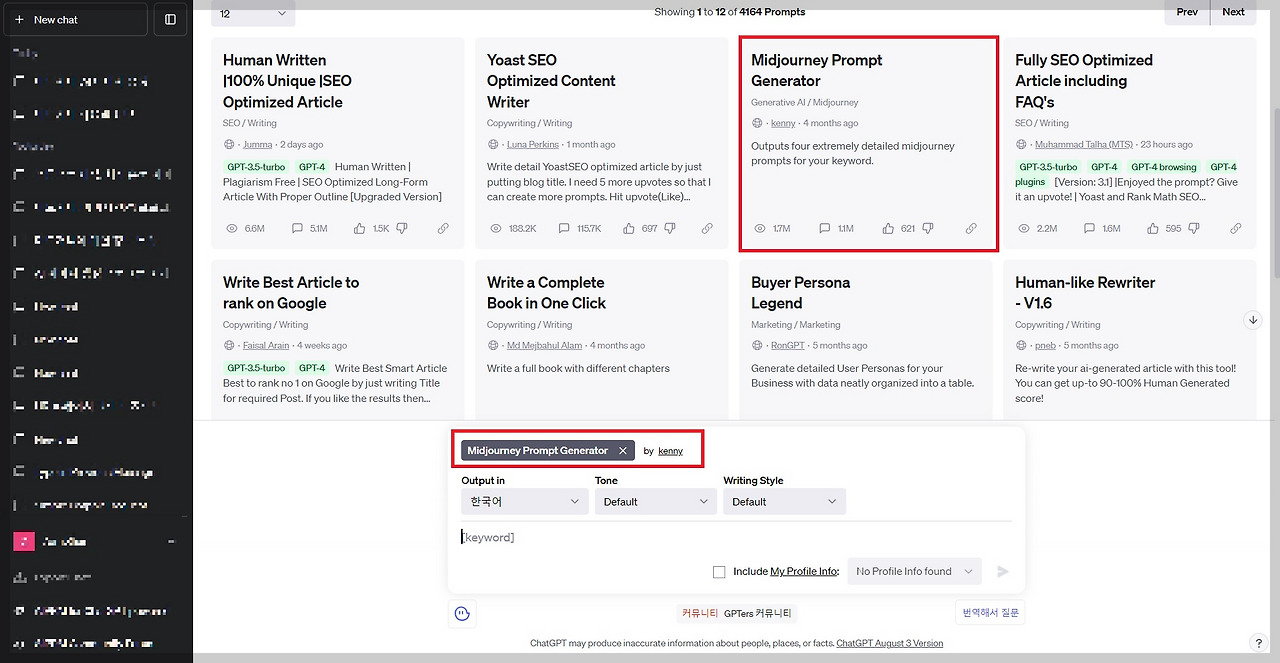This screenshot has width=1280, height=663.
Task: Open comments icon showing 1.1M
Action: pyautogui.click(x=824, y=228)
